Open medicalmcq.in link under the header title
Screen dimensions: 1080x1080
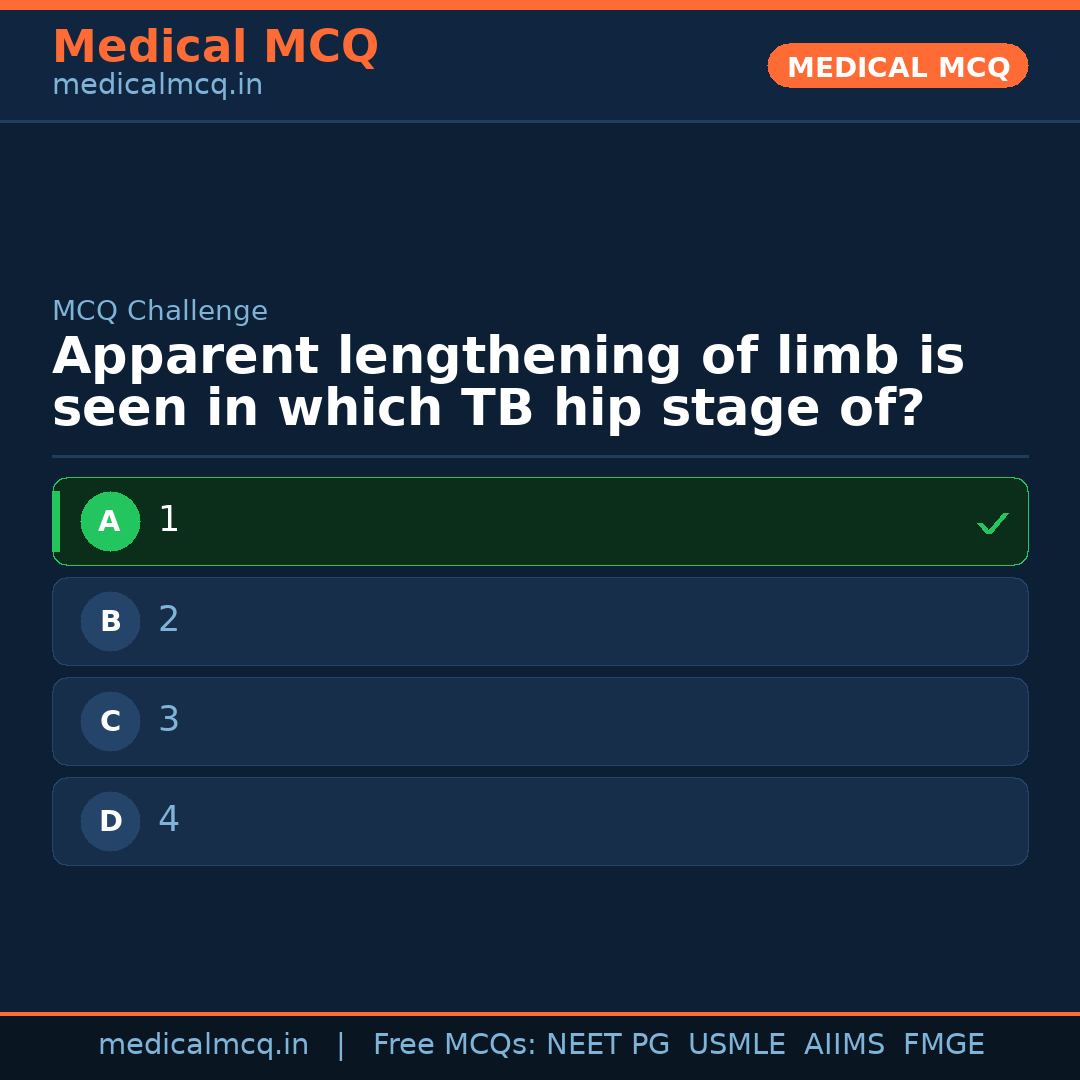coord(157,86)
